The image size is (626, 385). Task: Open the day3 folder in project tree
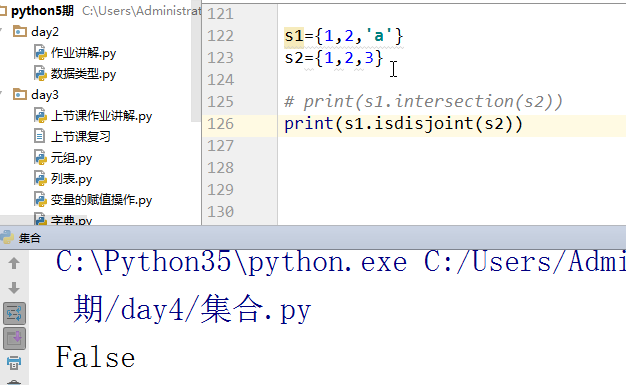45,95
